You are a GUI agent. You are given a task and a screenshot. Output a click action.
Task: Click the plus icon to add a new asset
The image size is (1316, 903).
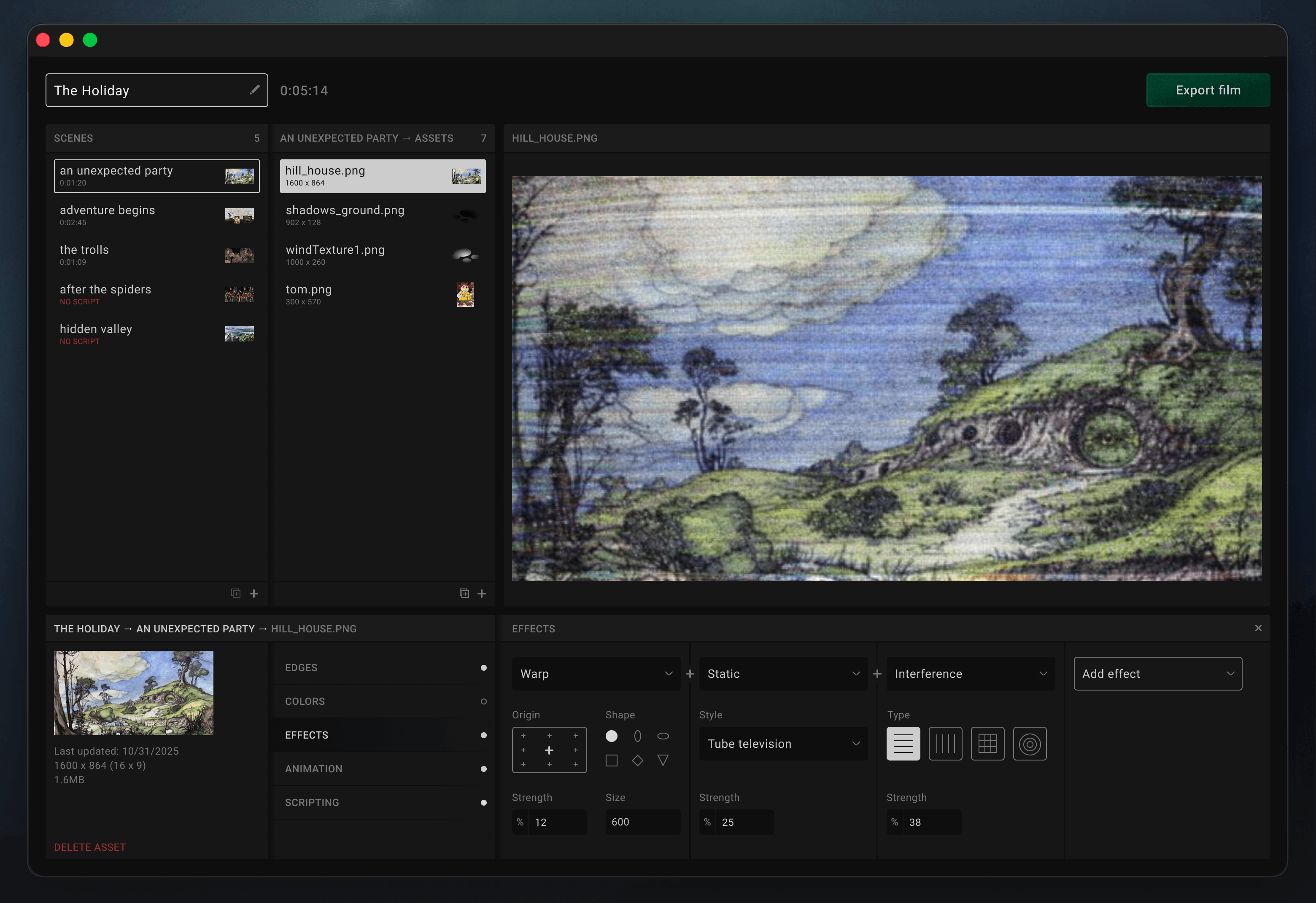482,594
